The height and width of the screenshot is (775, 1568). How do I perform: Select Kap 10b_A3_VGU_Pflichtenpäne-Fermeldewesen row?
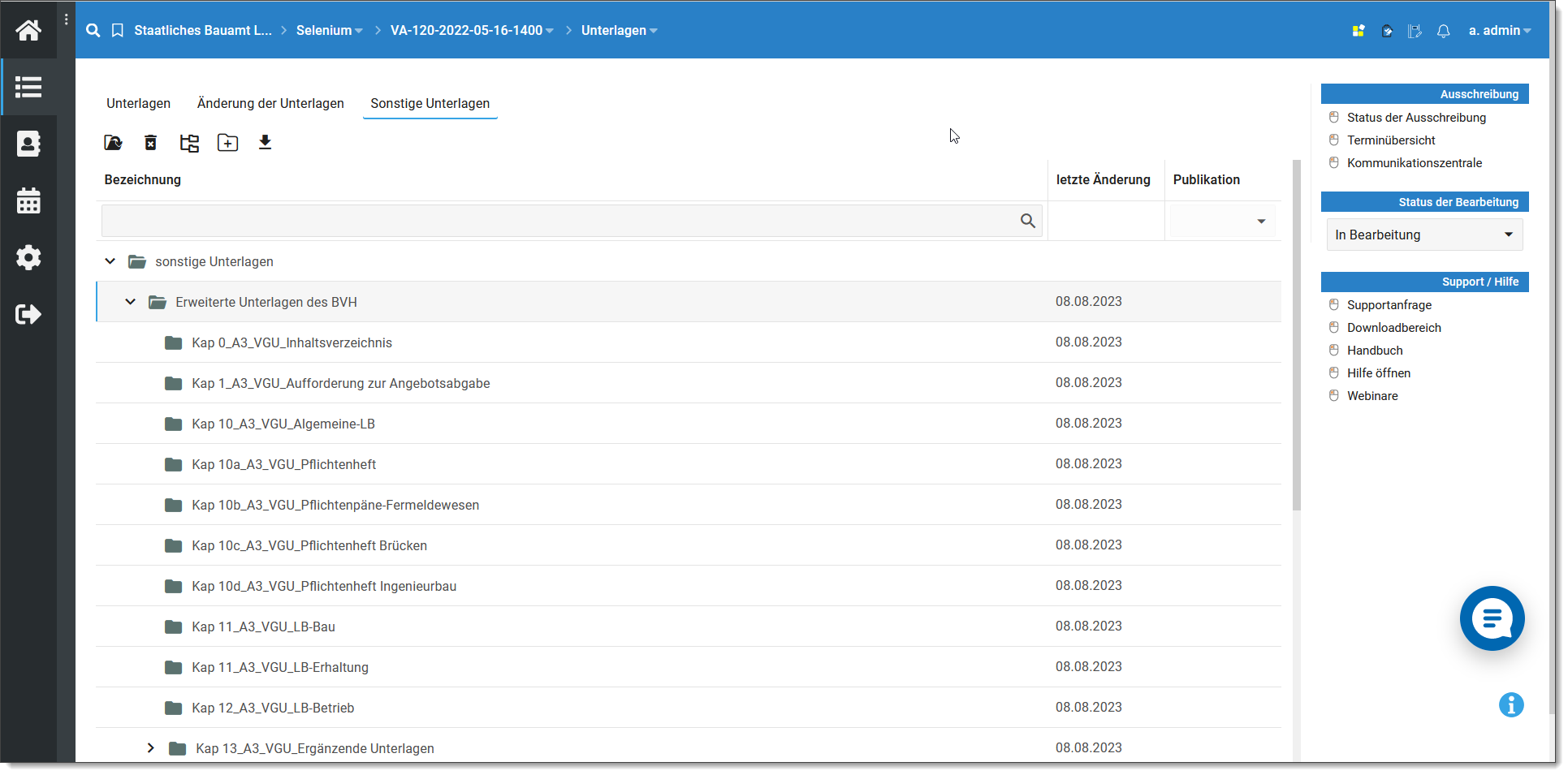pos(689,505)
